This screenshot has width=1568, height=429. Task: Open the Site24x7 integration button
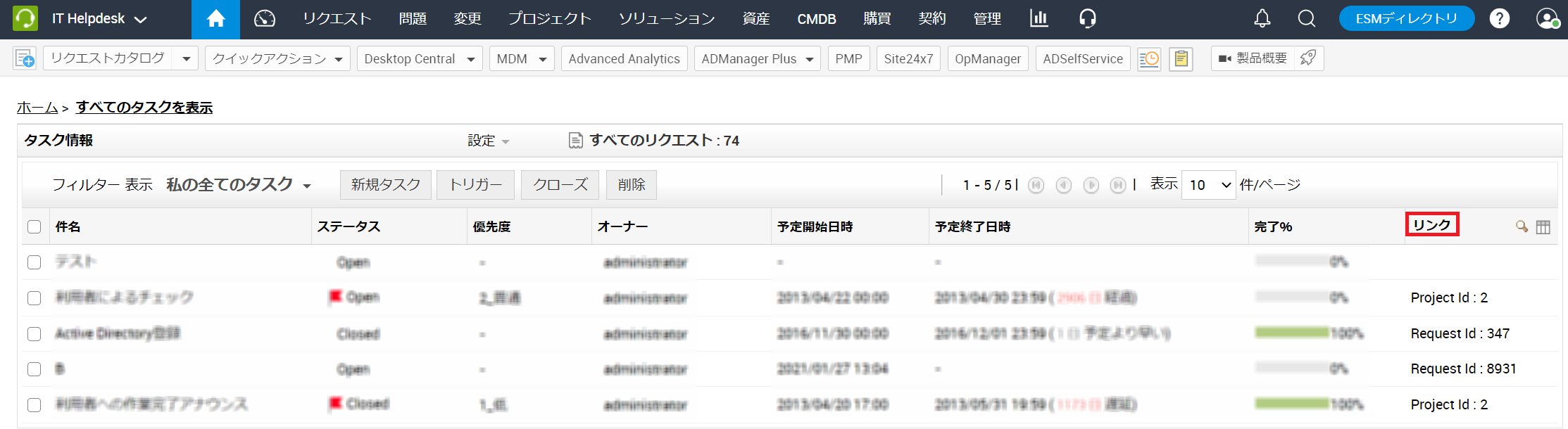pyautogui.click(x=908, y=59)
